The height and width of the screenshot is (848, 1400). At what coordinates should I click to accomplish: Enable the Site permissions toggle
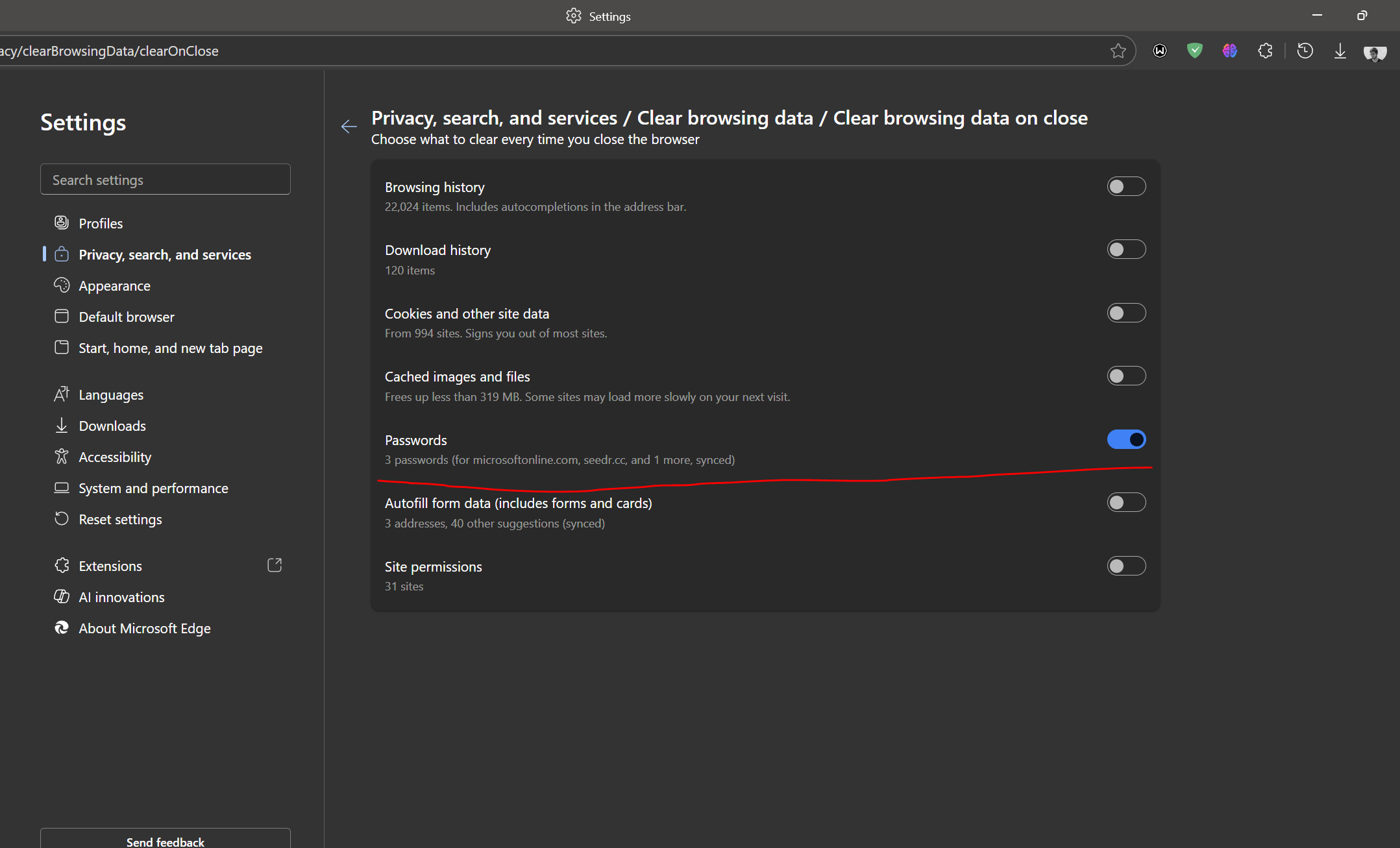click(1126, 566)
